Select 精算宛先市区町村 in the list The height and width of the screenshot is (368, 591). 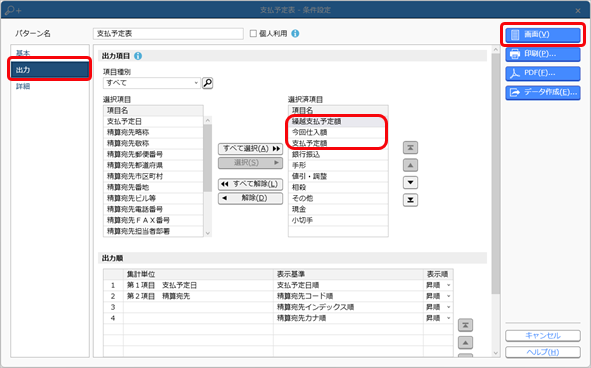[153, 176]
